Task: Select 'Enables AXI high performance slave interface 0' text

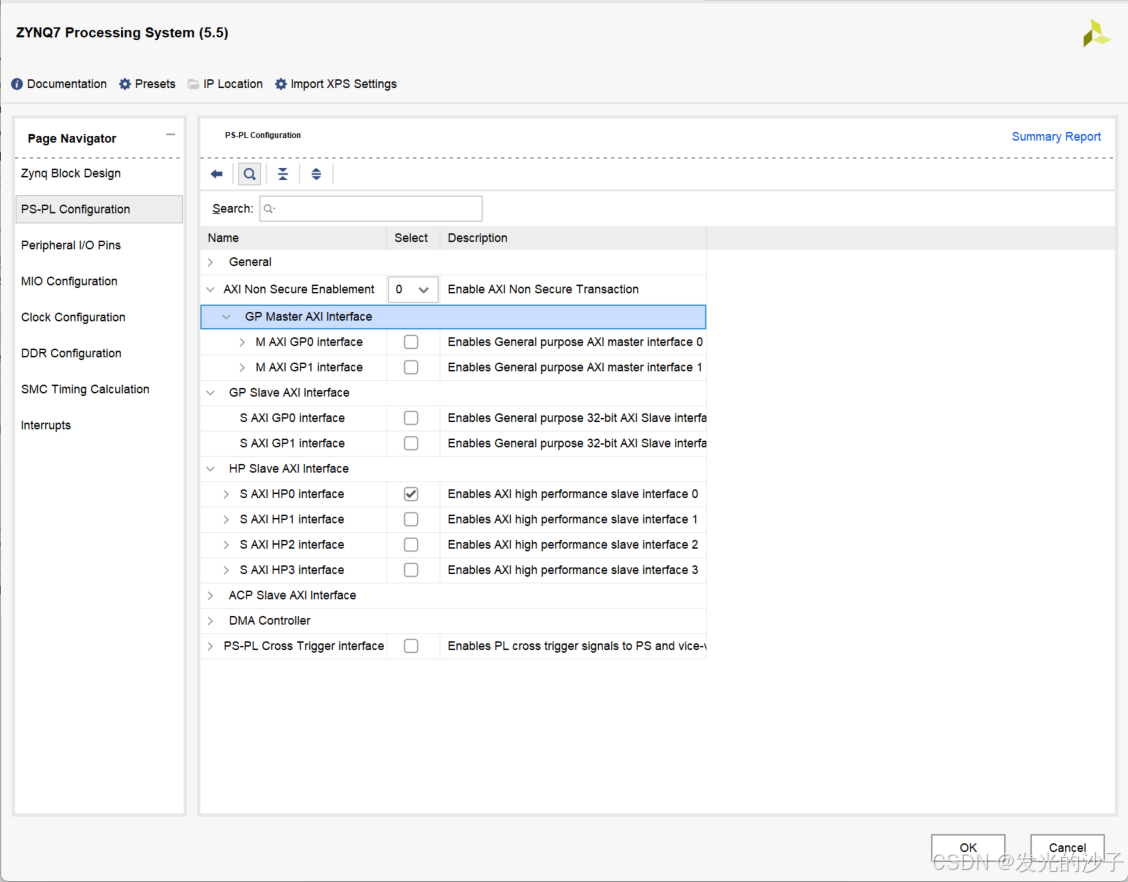Action: (573, 494)
